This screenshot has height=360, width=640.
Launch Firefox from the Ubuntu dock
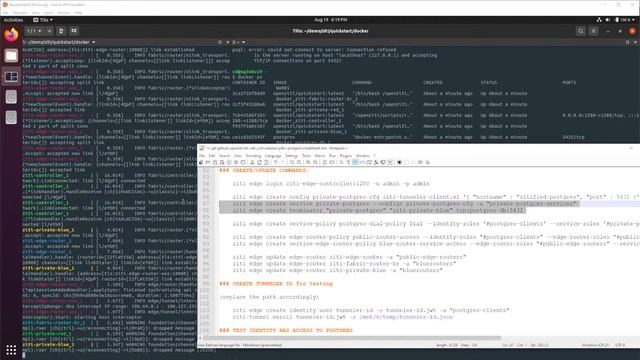click(11, 35)
